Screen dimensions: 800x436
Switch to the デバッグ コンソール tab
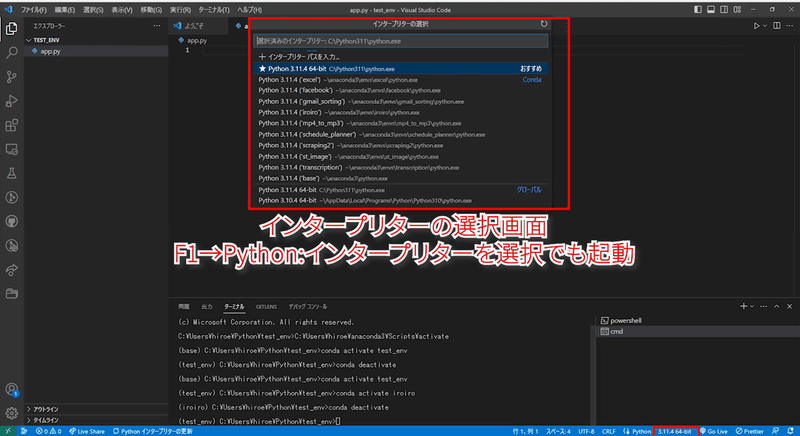308,306
